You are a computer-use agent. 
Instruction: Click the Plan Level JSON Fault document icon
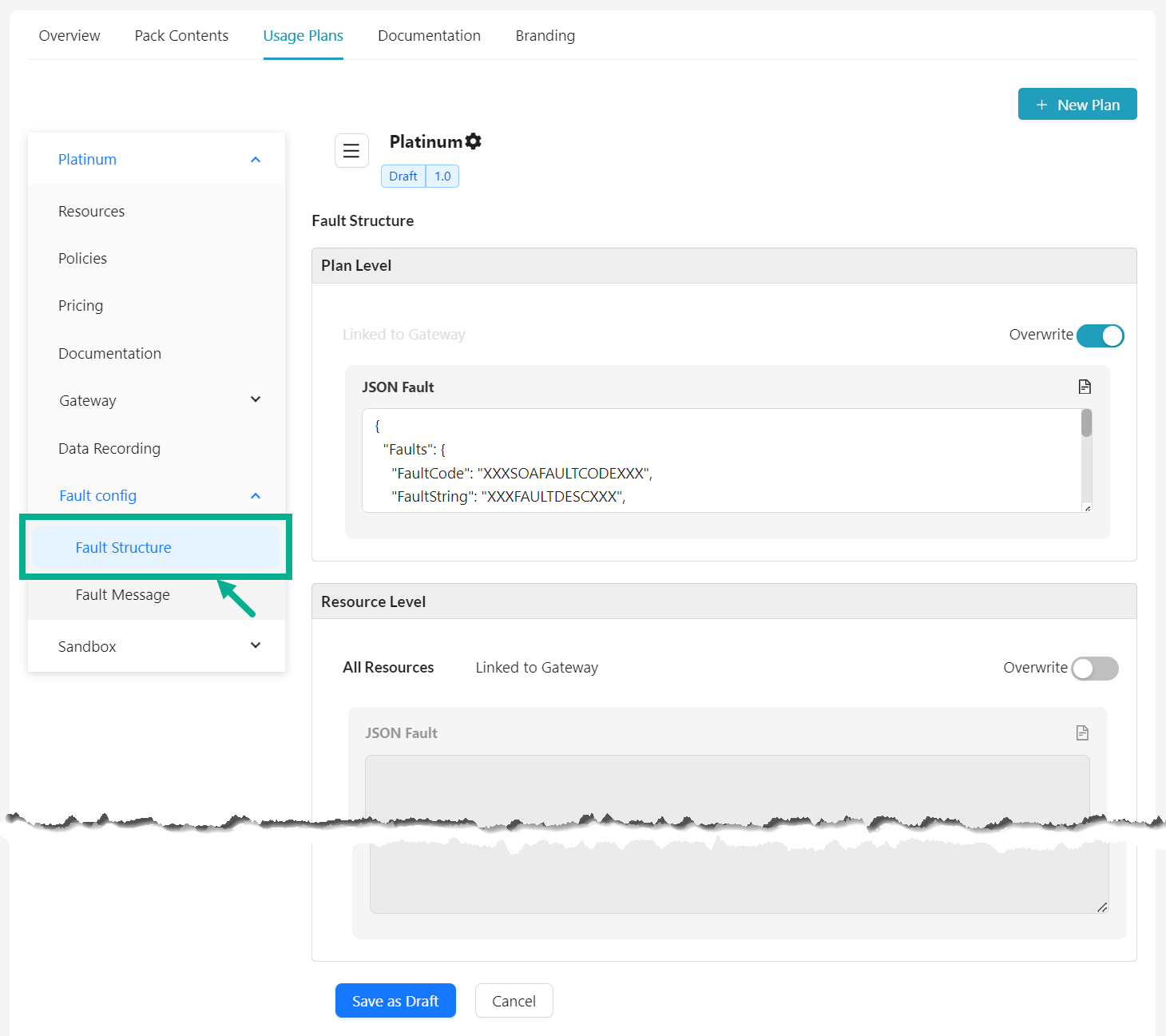click(1084, 387)
